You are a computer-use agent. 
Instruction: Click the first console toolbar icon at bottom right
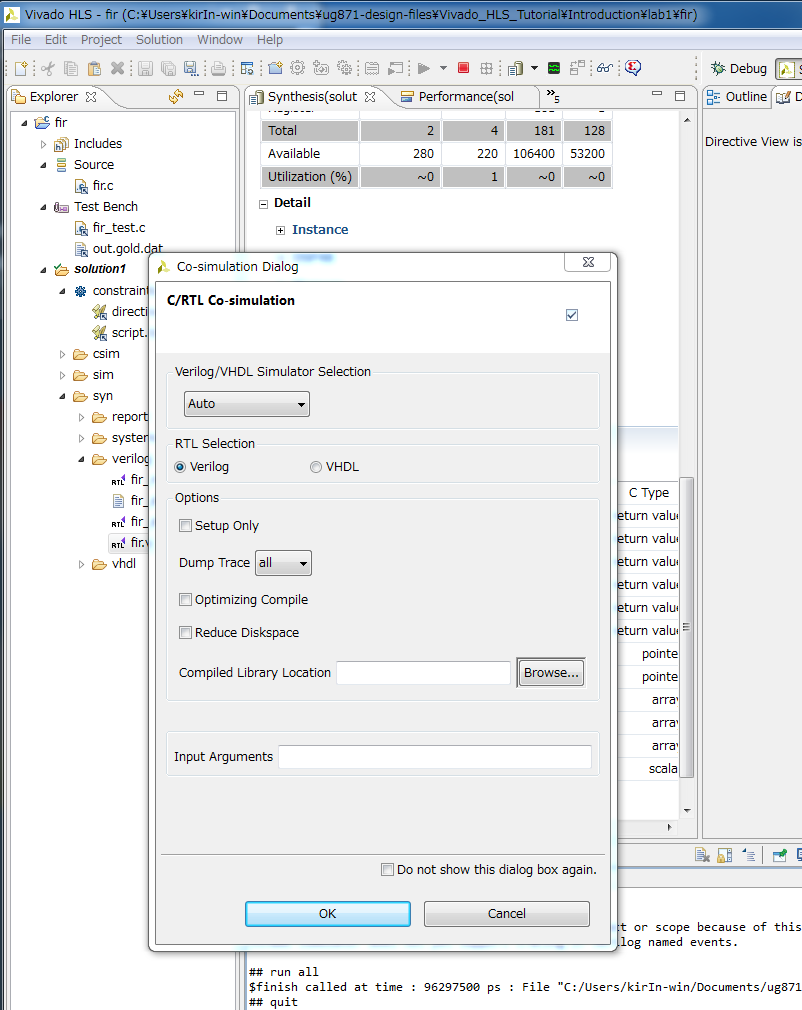[x=702, y=855]
